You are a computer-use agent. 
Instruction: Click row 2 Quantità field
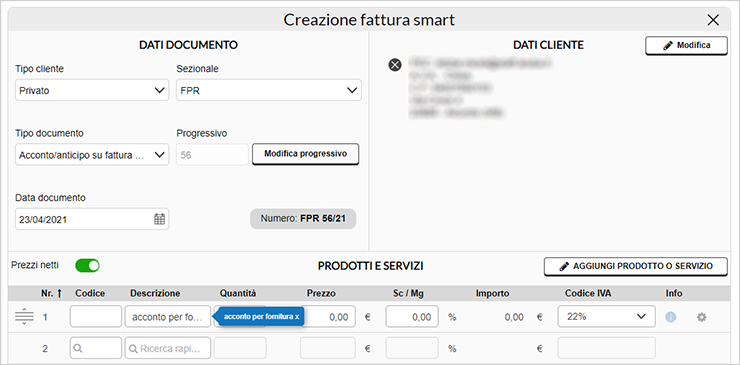click(240, 348)
